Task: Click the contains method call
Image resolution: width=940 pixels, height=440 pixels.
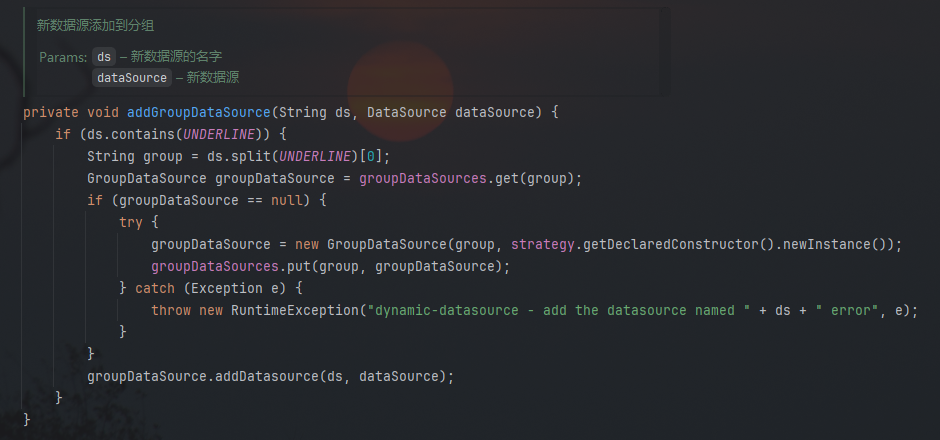Action: click(x=143, y=134)
